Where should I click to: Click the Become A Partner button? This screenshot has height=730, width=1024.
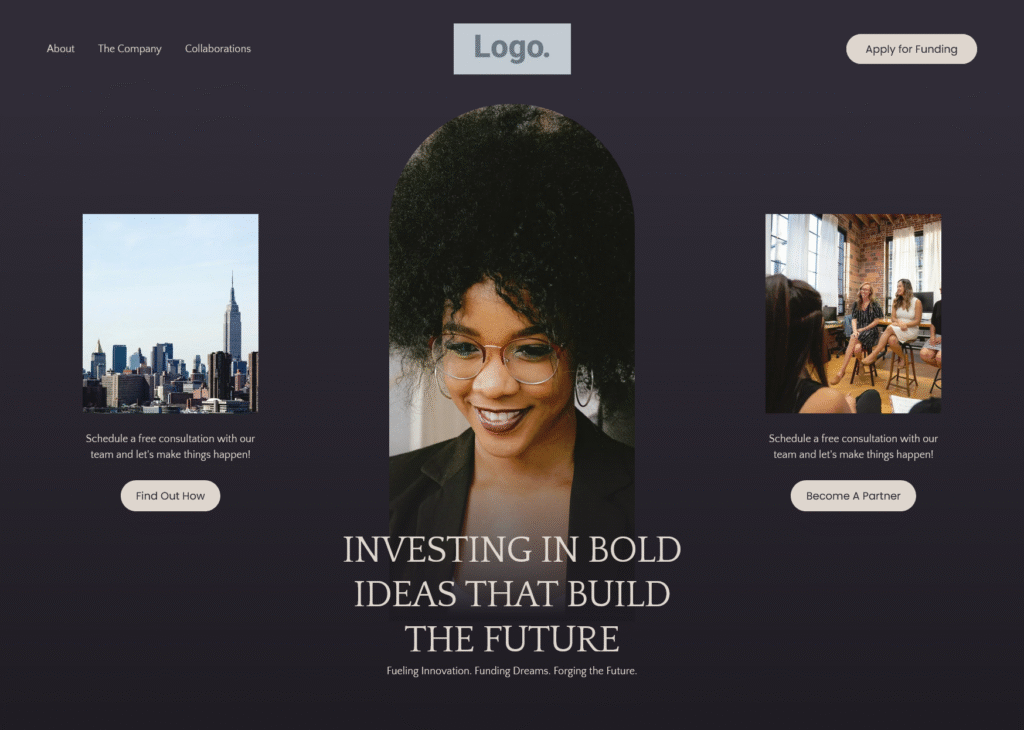[853, 496]
